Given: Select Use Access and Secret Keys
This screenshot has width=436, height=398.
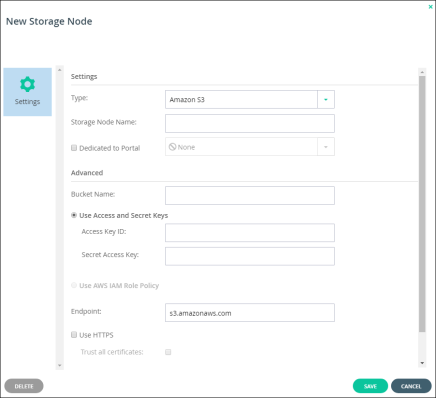Looking at the screenshot, I should 74,215.
